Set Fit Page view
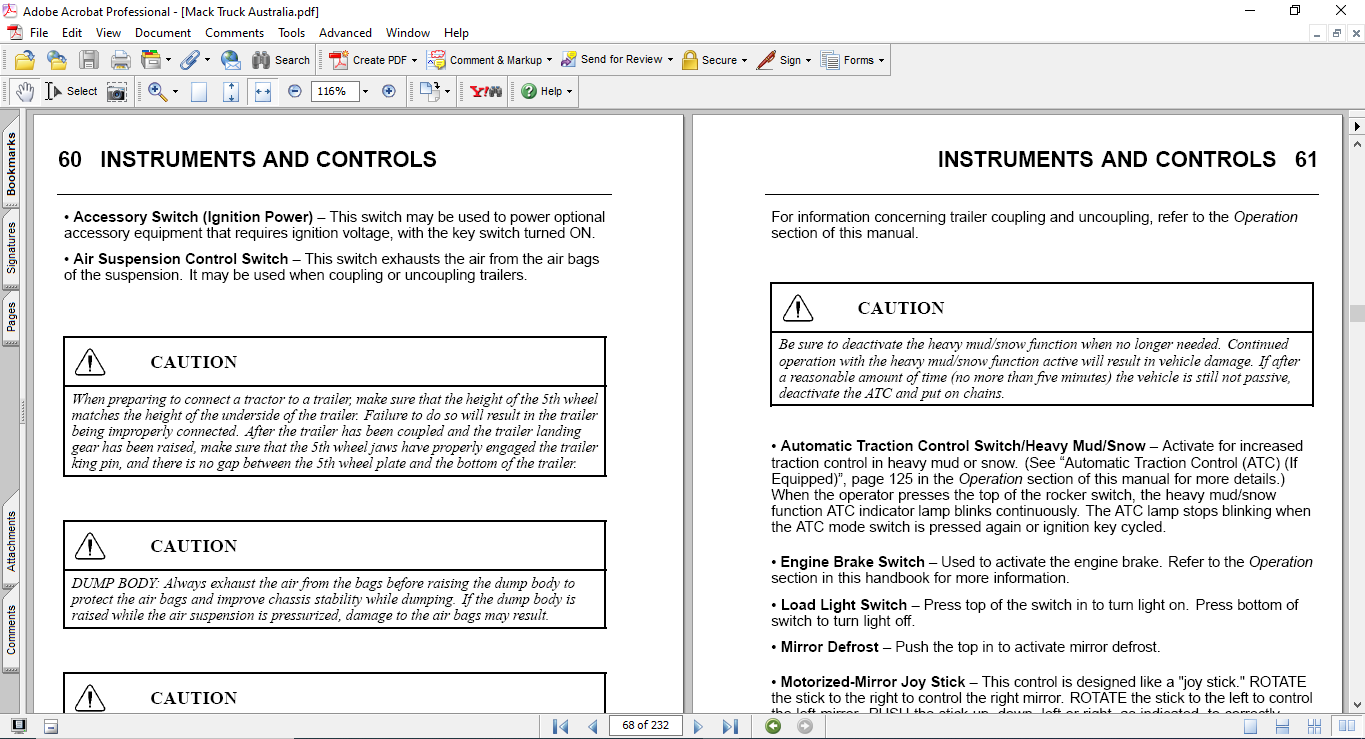This screenshot has height=739, width=1365. (x=231, y=91)
